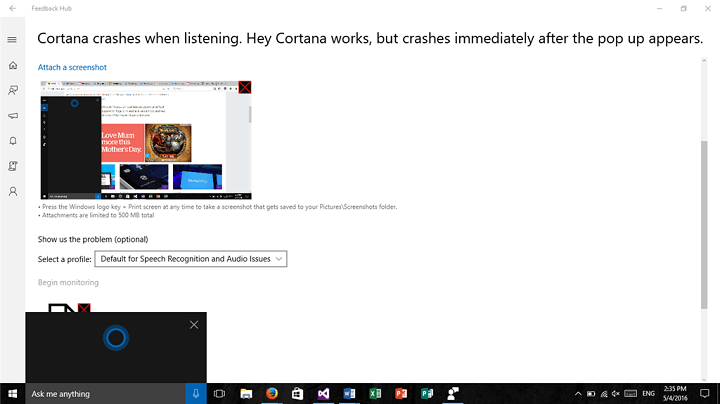Viewport: 720px width, 404px height.
Task: Open notifications bell in sidebar
Action: (x=13, y=141)
